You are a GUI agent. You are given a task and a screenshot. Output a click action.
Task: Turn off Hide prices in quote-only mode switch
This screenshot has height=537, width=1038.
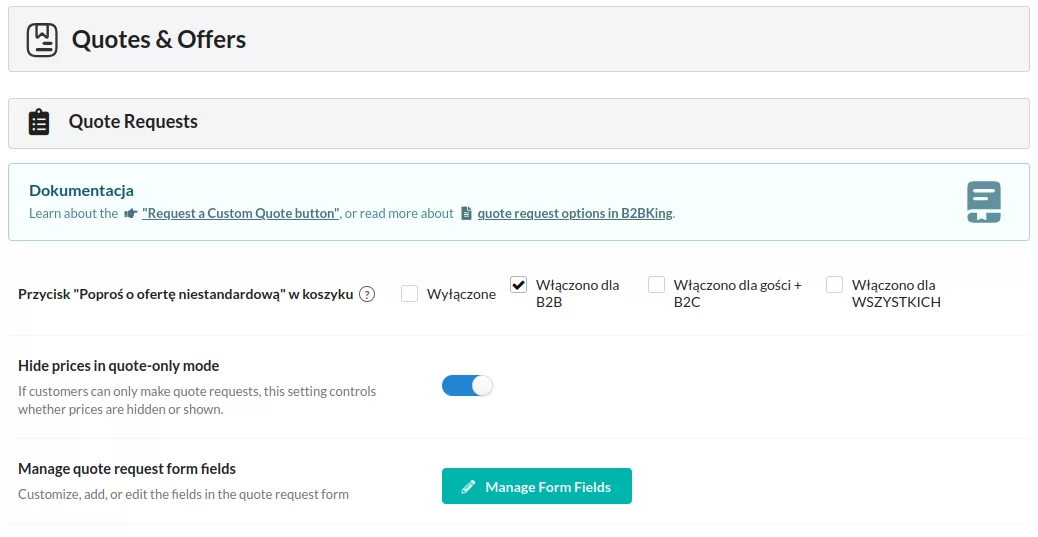tap(467, 385)
